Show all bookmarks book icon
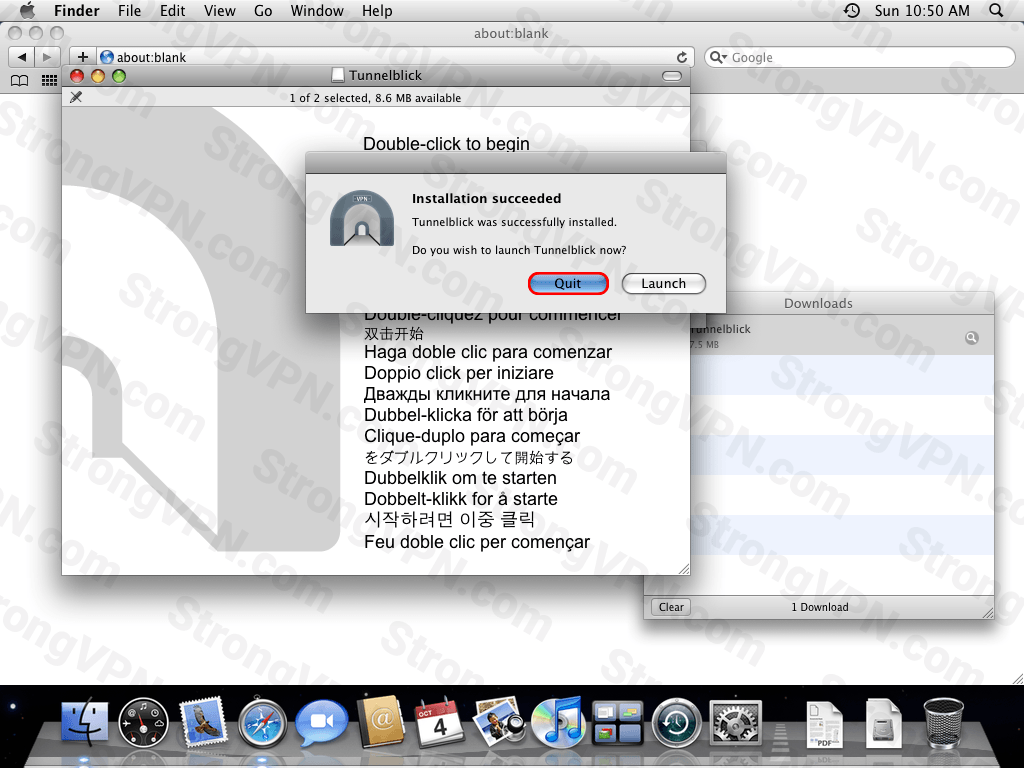This screenshot has height=768, width=1024. click(20, 80)
